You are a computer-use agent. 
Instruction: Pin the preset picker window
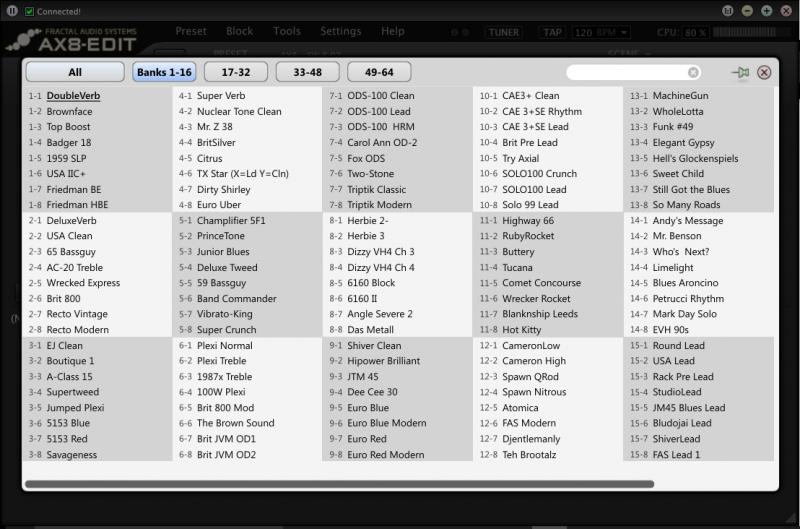[740, 72]
